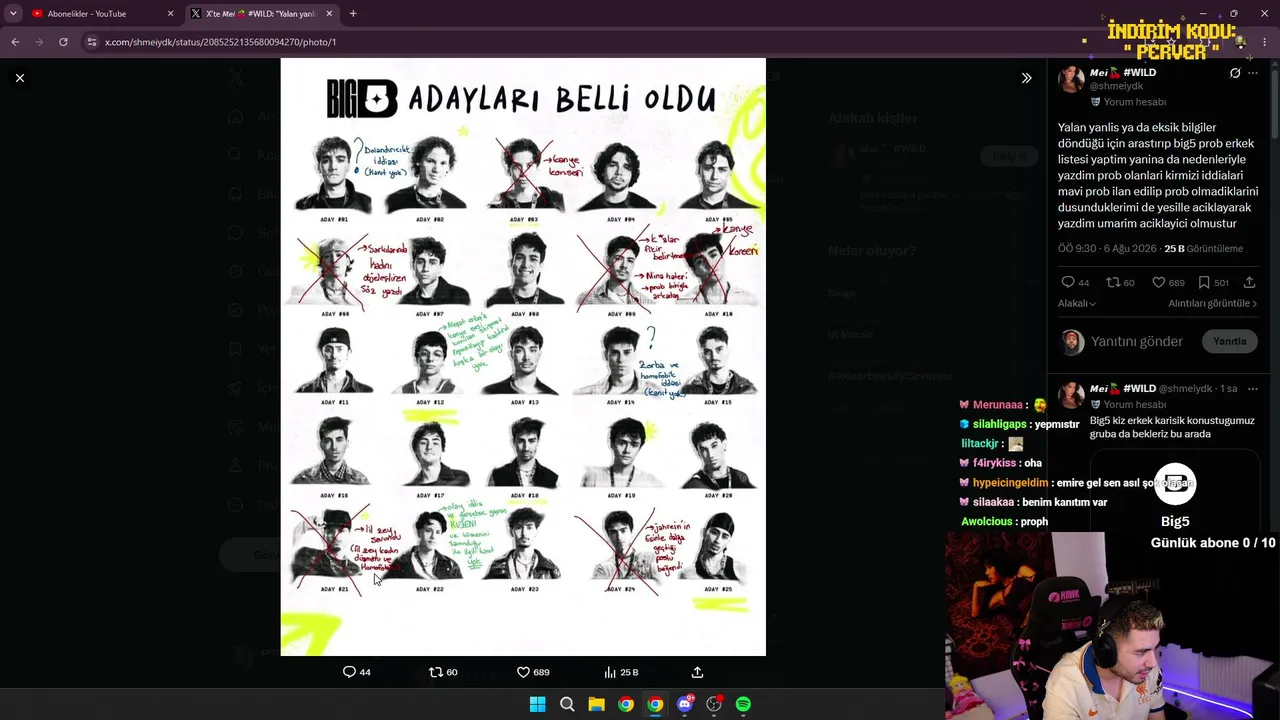
Task: Click the Big5 adayları belli oldu photo
Action: 523,357
